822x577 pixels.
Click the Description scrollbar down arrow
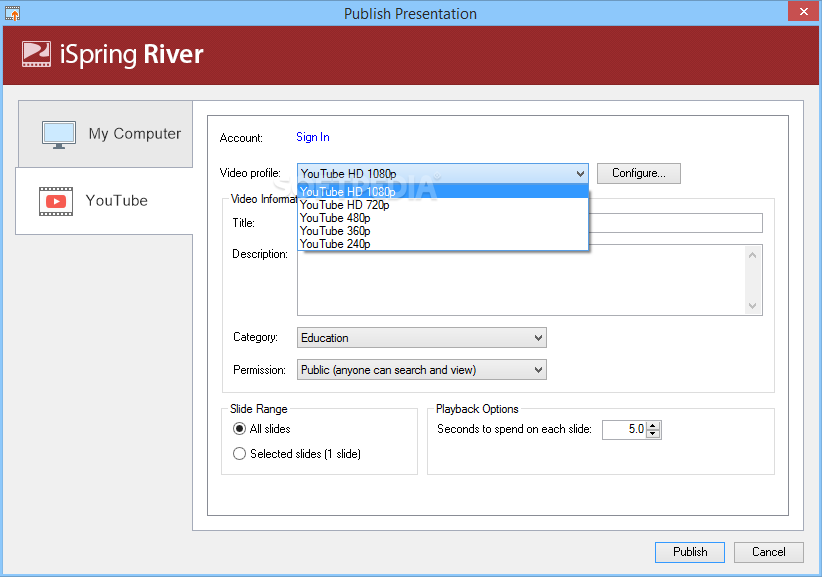[752, 306]
